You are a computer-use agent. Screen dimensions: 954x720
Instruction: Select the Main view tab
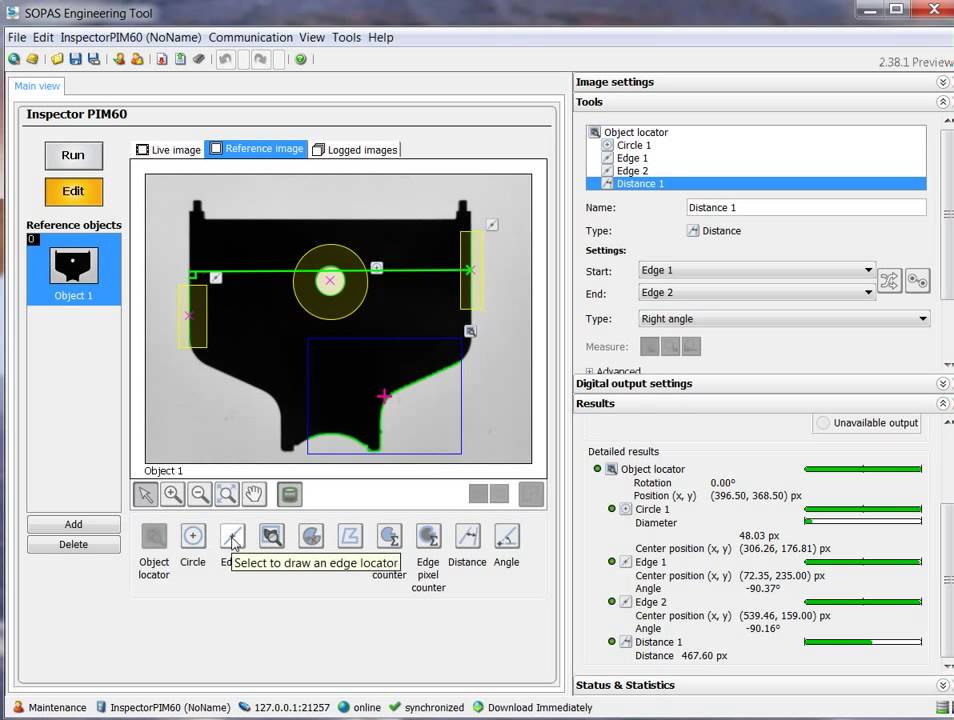click(x=37, y=86)
